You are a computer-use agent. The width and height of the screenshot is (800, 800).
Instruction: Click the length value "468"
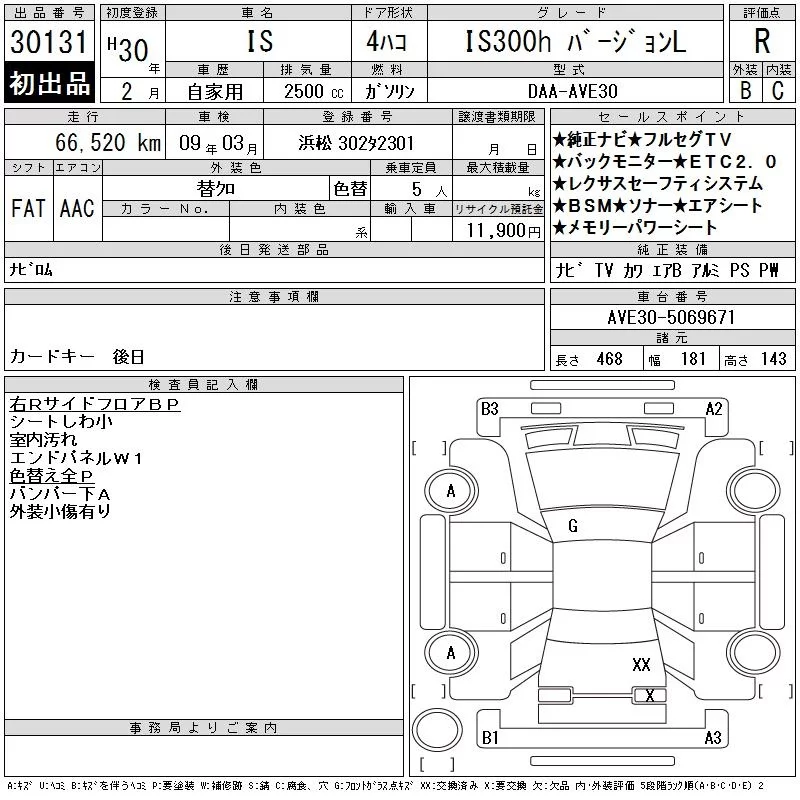click(609, 359)
